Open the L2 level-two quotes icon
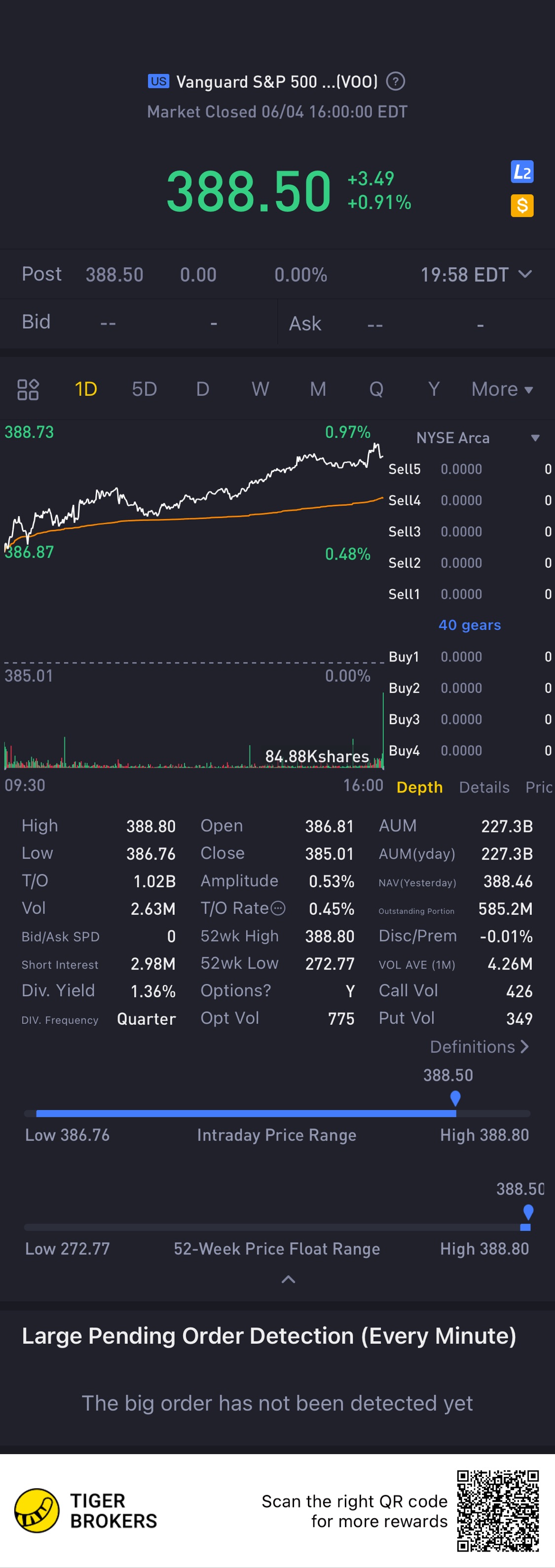The image size is (555, 1568). click(x=521, y=172)
